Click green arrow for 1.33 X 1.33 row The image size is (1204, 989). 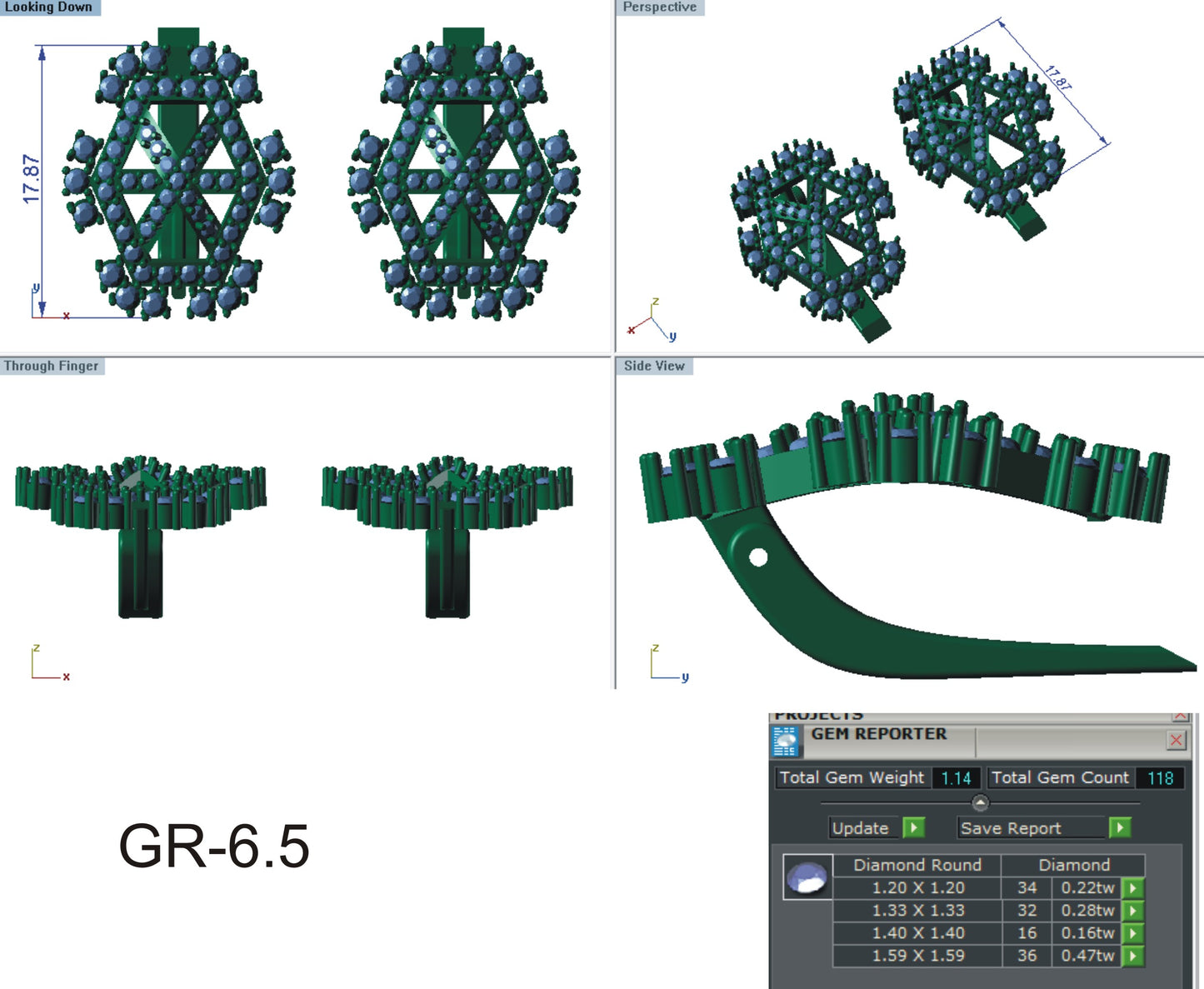[x=1132, y=911]
